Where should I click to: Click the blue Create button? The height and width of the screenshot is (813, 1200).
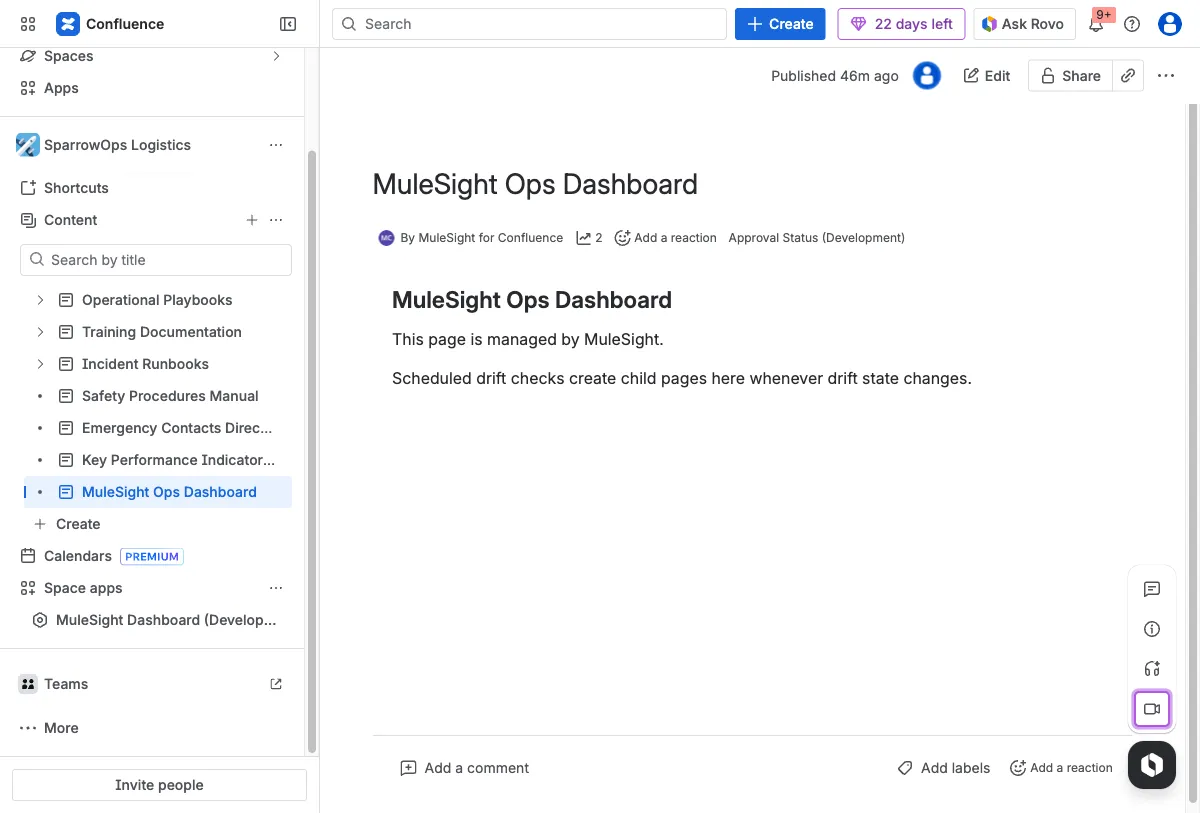tap(779, 24)
